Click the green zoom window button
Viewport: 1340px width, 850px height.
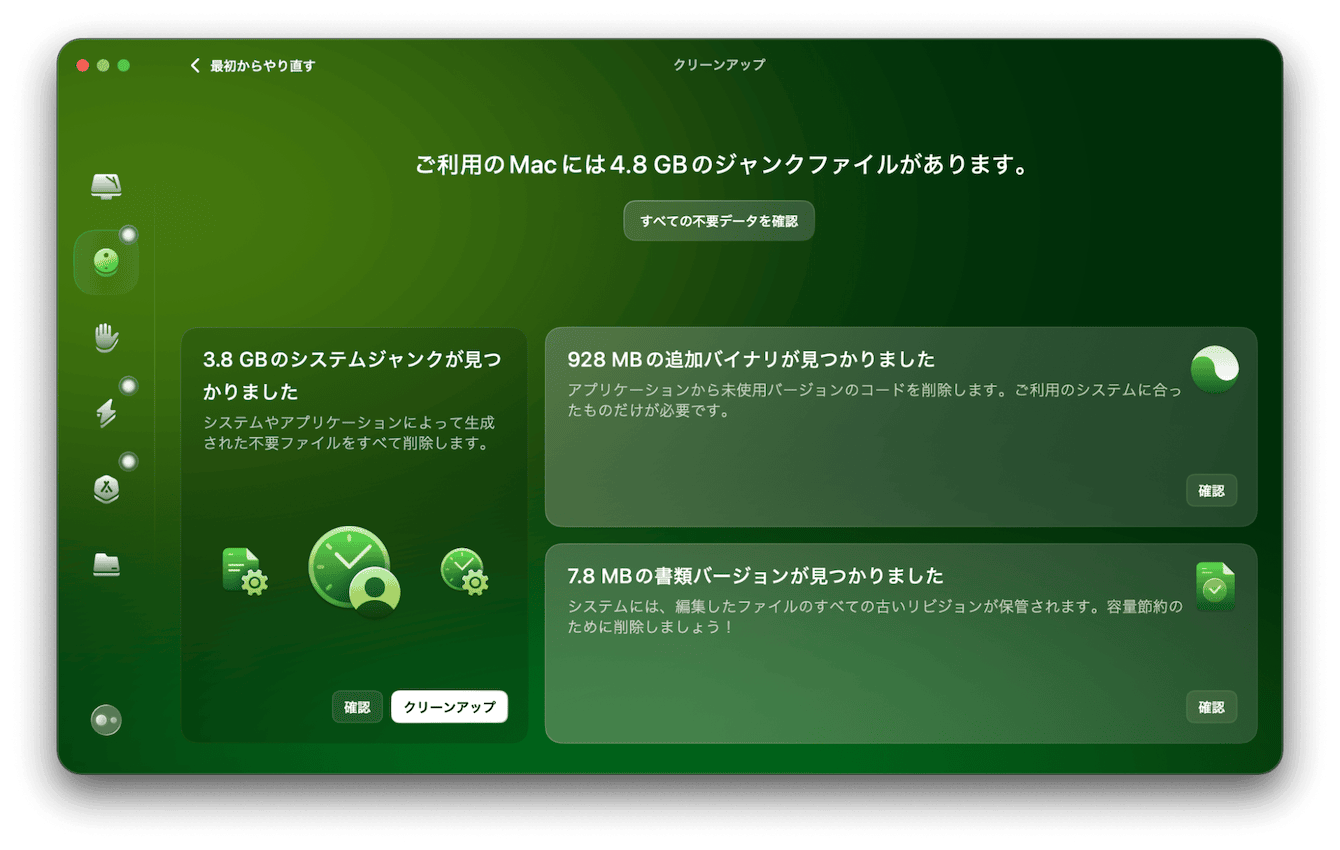[124, 66]
